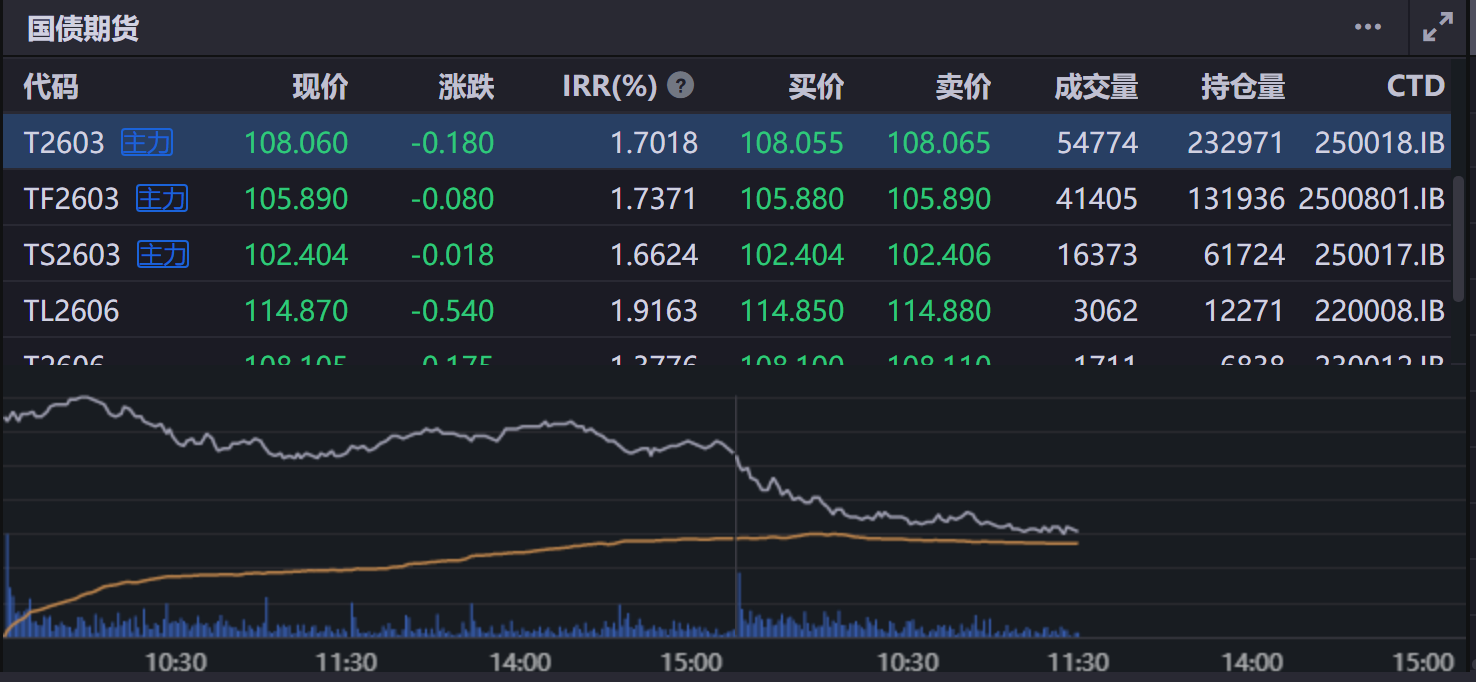Click CTD bond 250017.IB
1476x682 pixels.
[1380, 255]
